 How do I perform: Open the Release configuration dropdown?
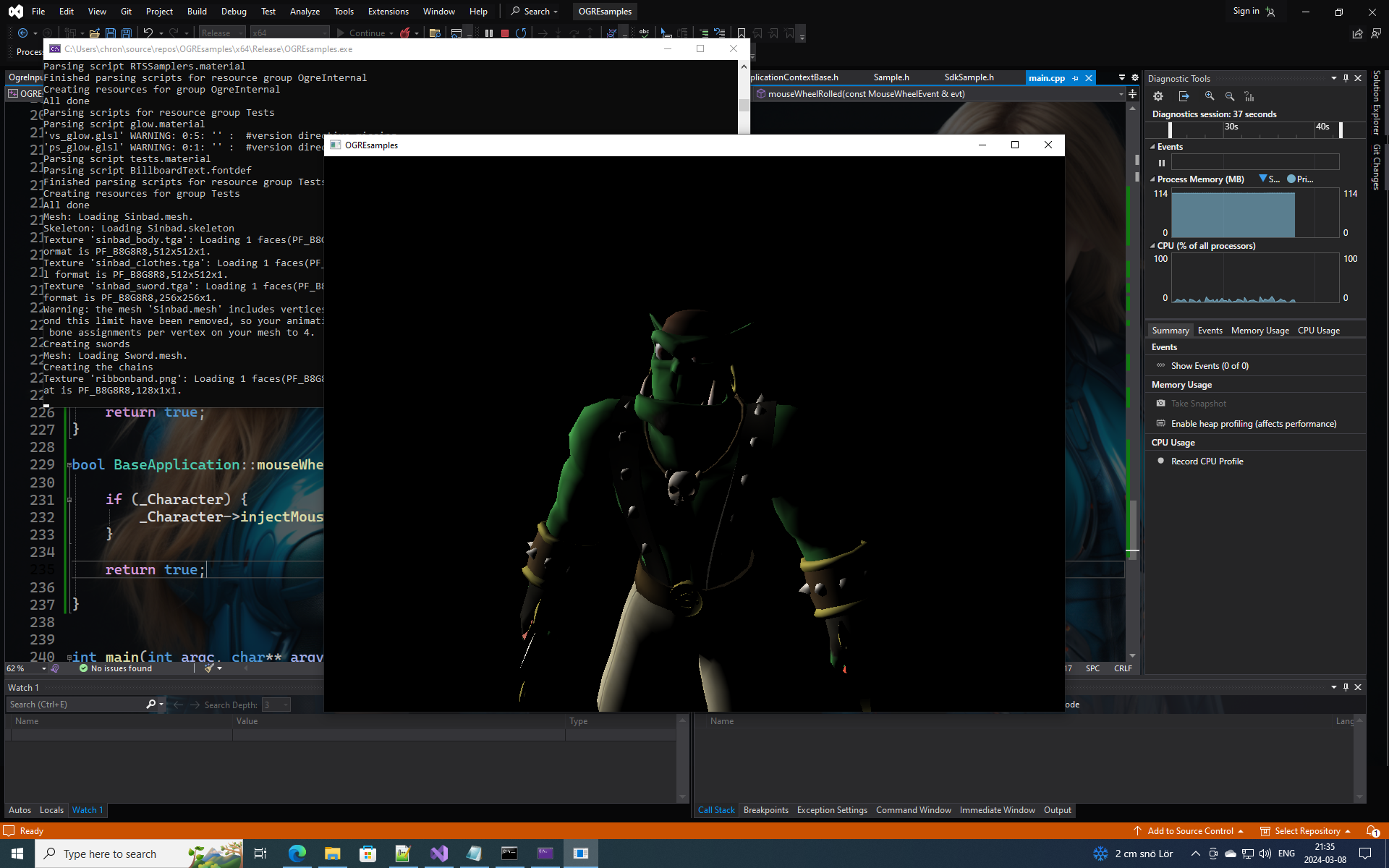coord(222,33)
